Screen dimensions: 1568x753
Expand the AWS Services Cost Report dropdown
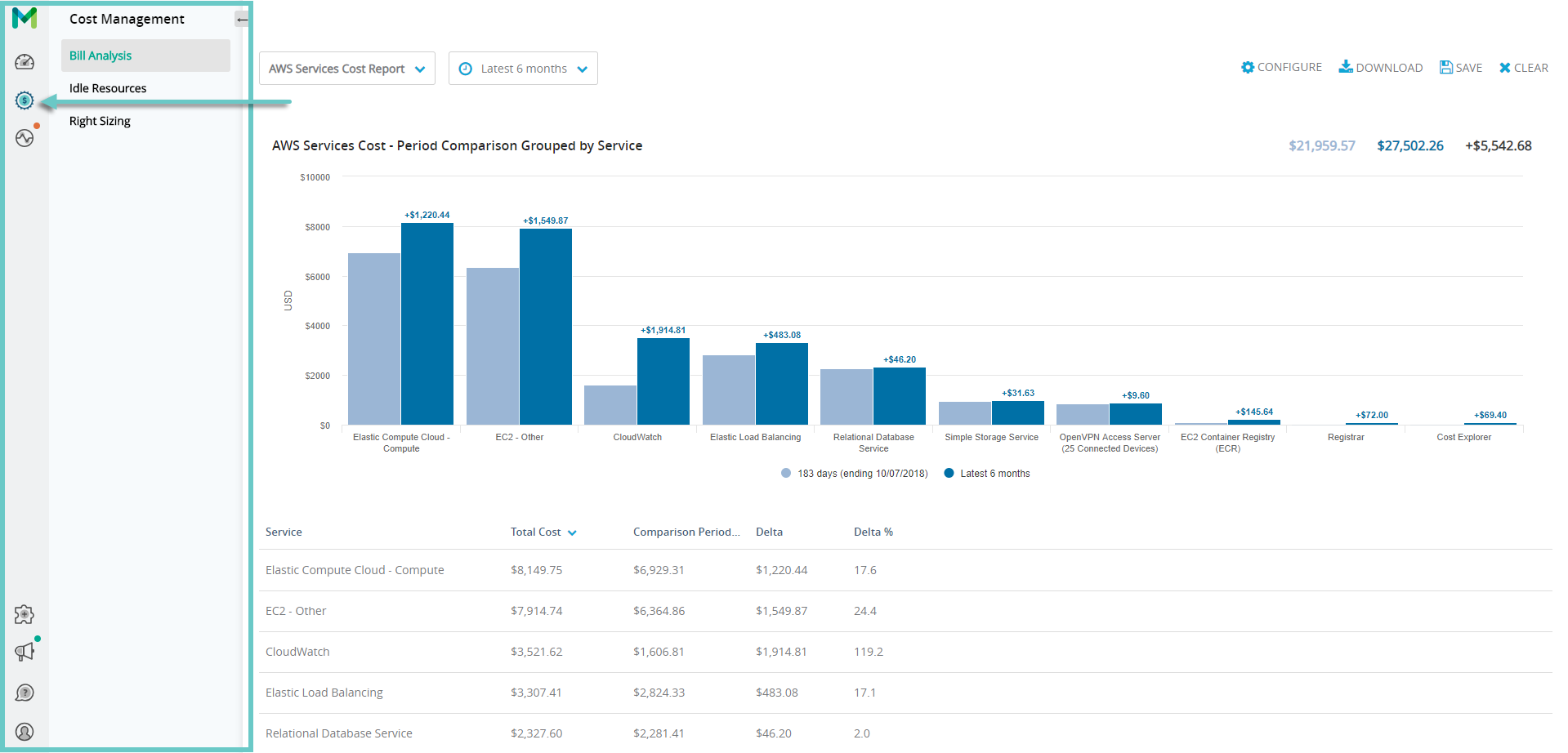(x=346, y=69)
